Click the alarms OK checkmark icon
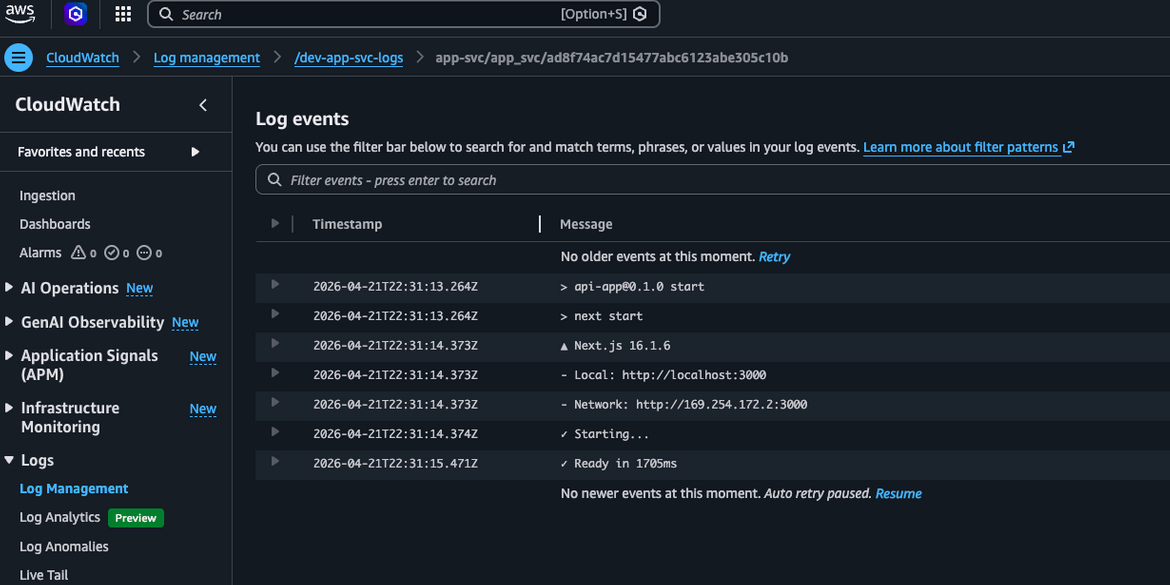The width and height of the screenshot is (1170, 585). click(x=112, y=253)
